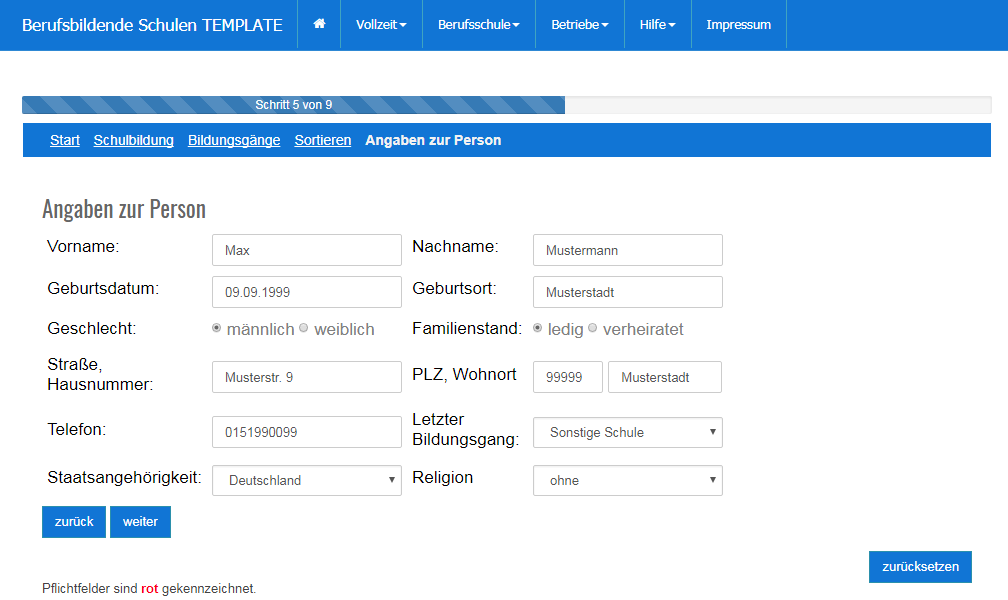This screenshot has height=600, width=1008.
Task: Select the männlich radio button
Action: [217, 328]
